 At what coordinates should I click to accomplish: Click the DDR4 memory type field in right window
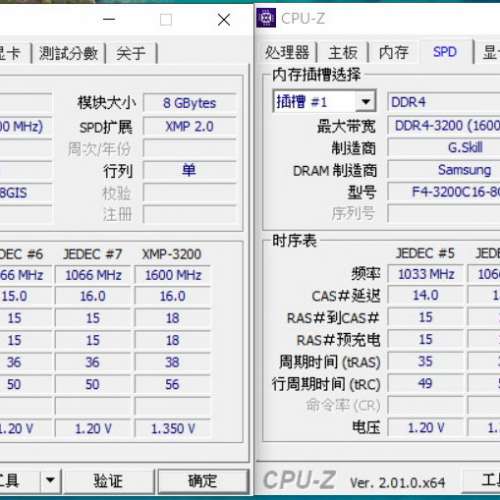[x=443, y=102]
